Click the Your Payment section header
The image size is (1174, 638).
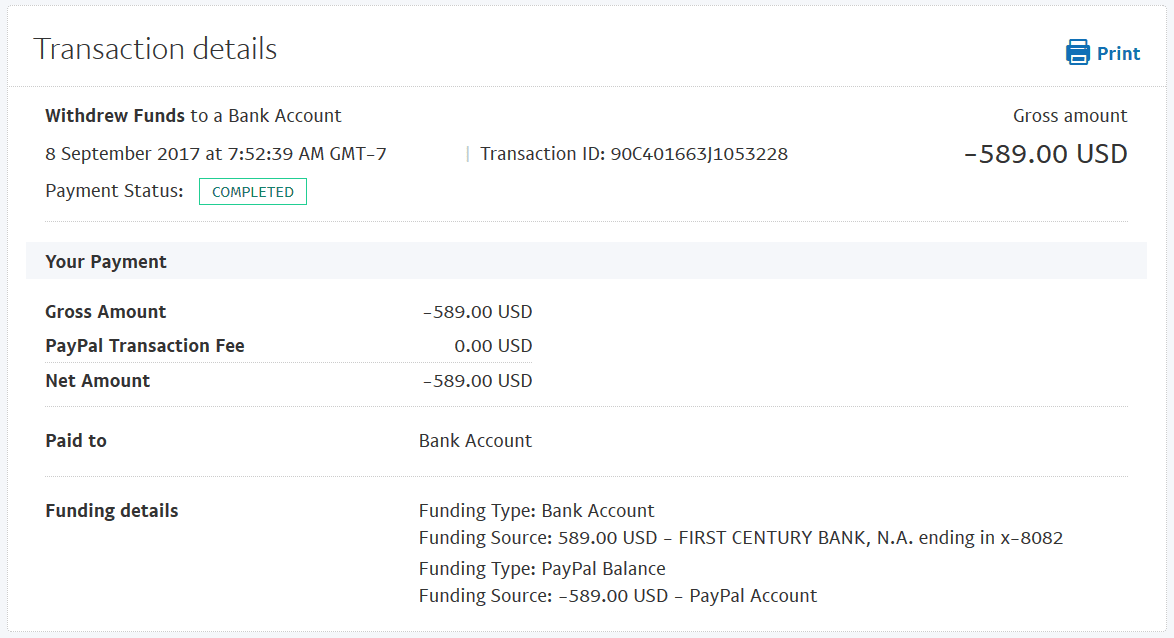106,262
